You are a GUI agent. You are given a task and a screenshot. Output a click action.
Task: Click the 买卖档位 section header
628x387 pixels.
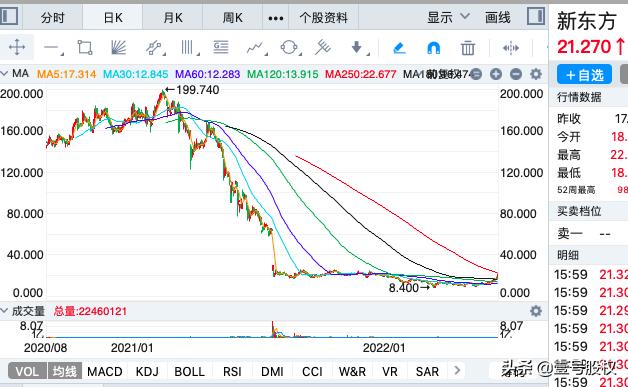(579, 211)
